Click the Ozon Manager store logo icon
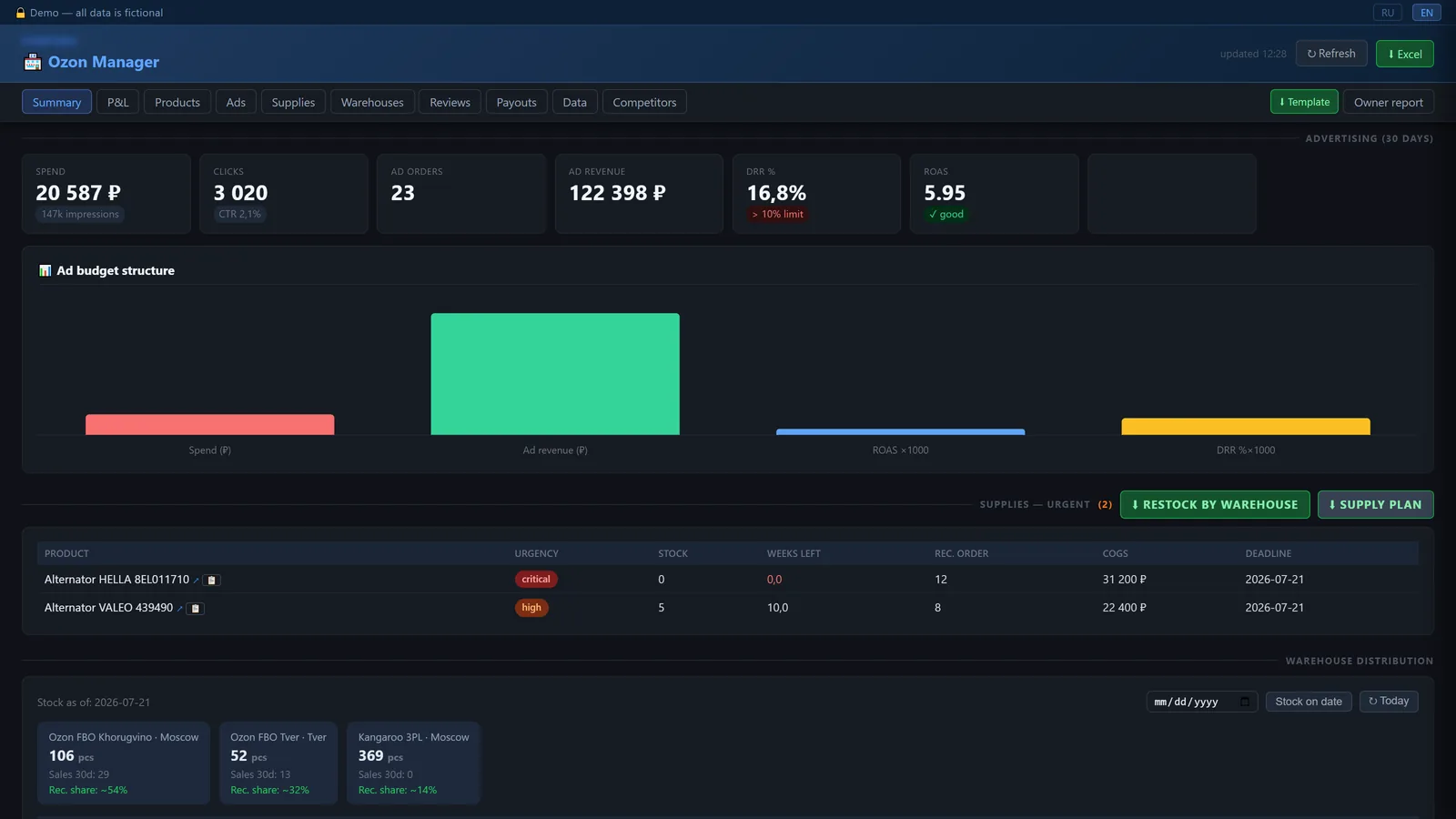The image size is (1456, 819). pyautogui.click(x=33, y=62)
